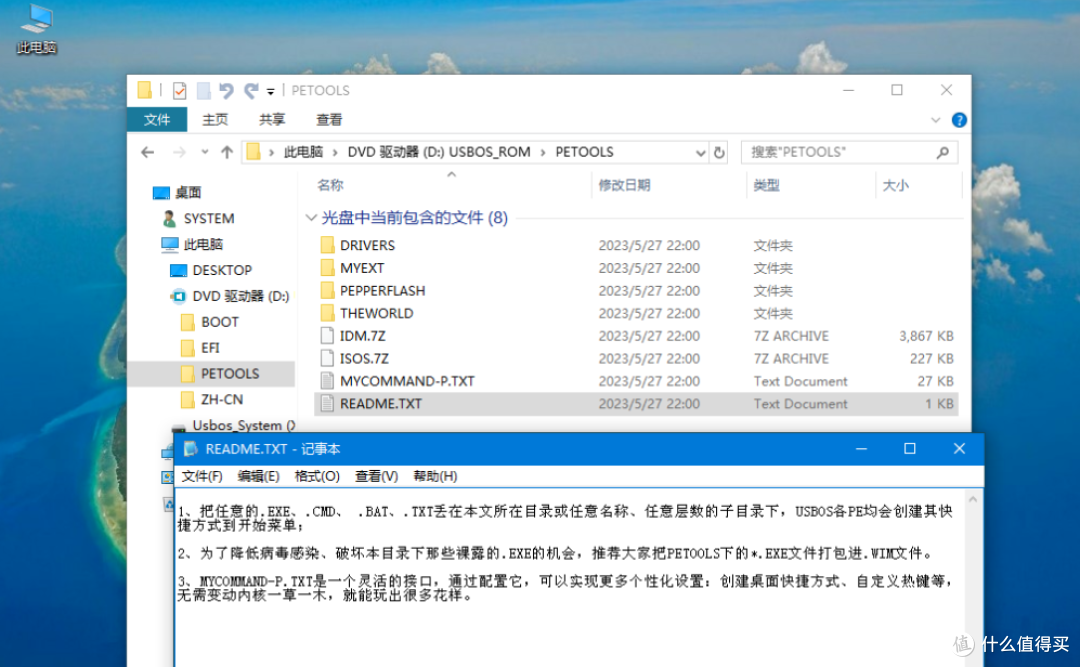Switch to the 主页 ribbon tab
1080x667 pixels.
tap(215, 120)
